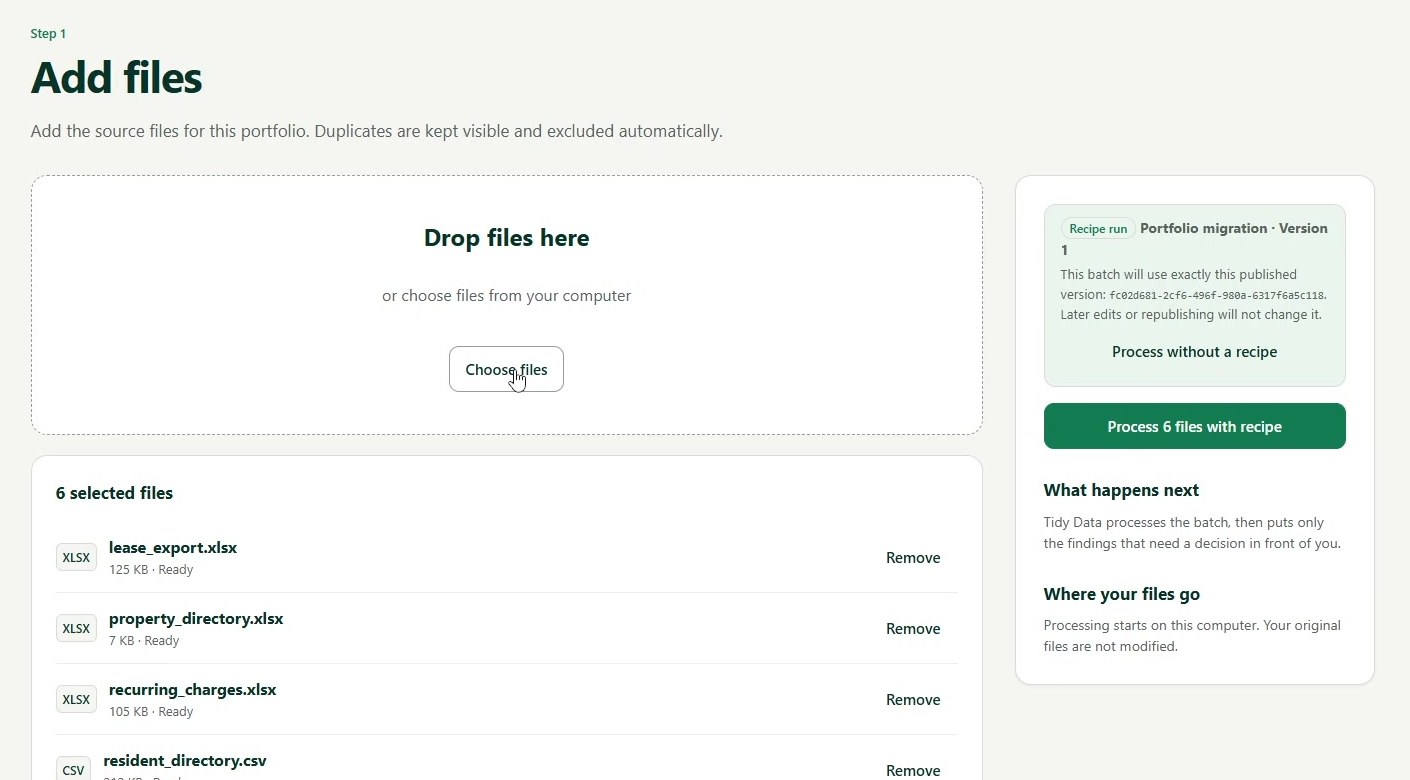Remove resident_directory.csv from the list
The width and height of the screenshot is (1410, 780).
click(x=913, y=771)
